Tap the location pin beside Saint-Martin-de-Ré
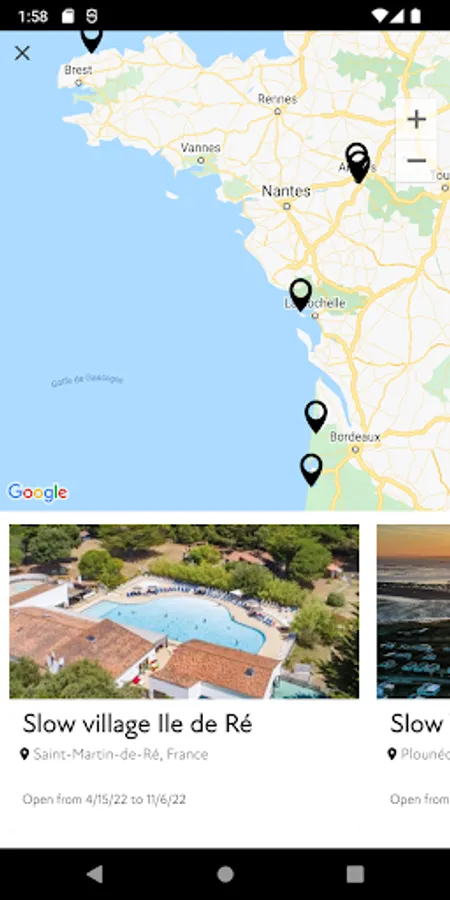 (24, 754)
